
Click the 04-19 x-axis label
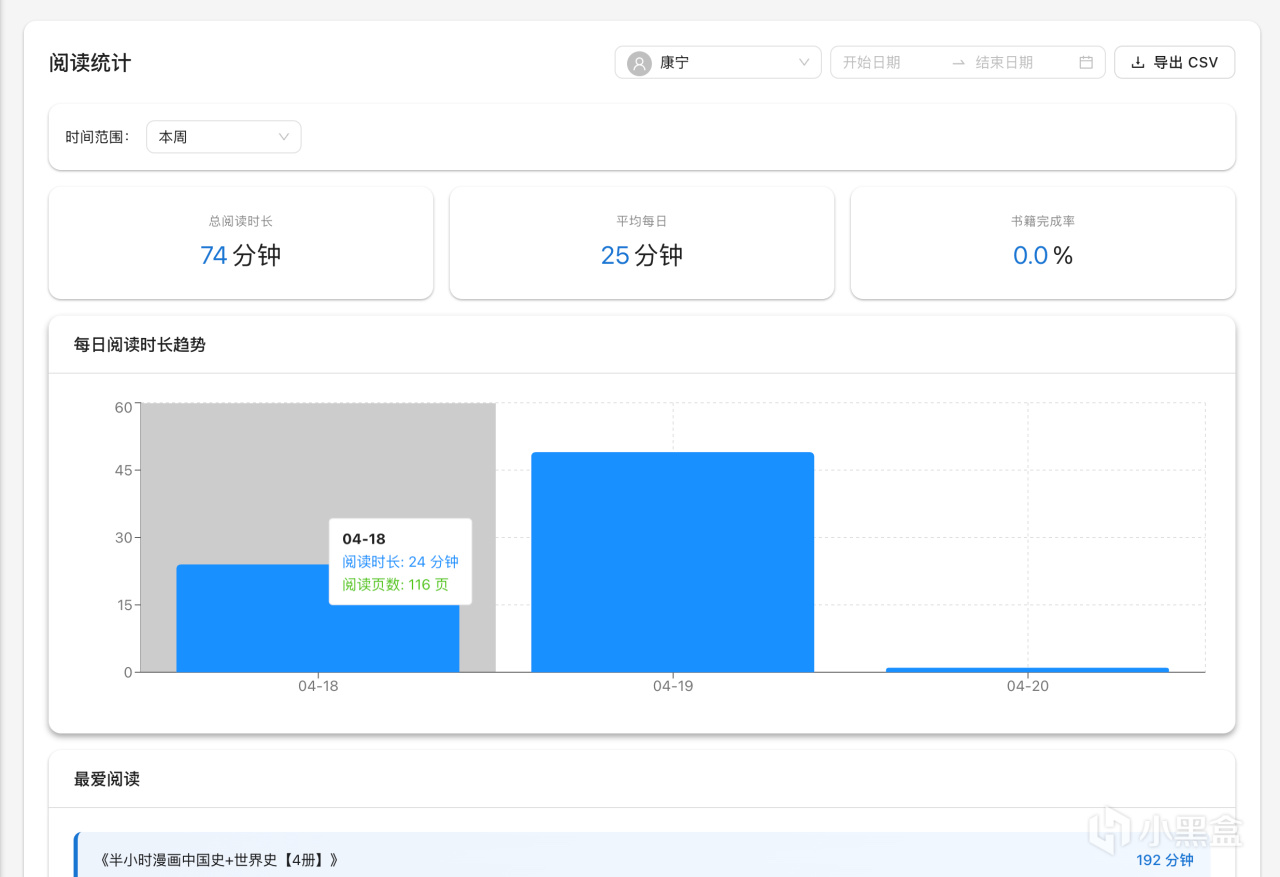tap(673, 687)
